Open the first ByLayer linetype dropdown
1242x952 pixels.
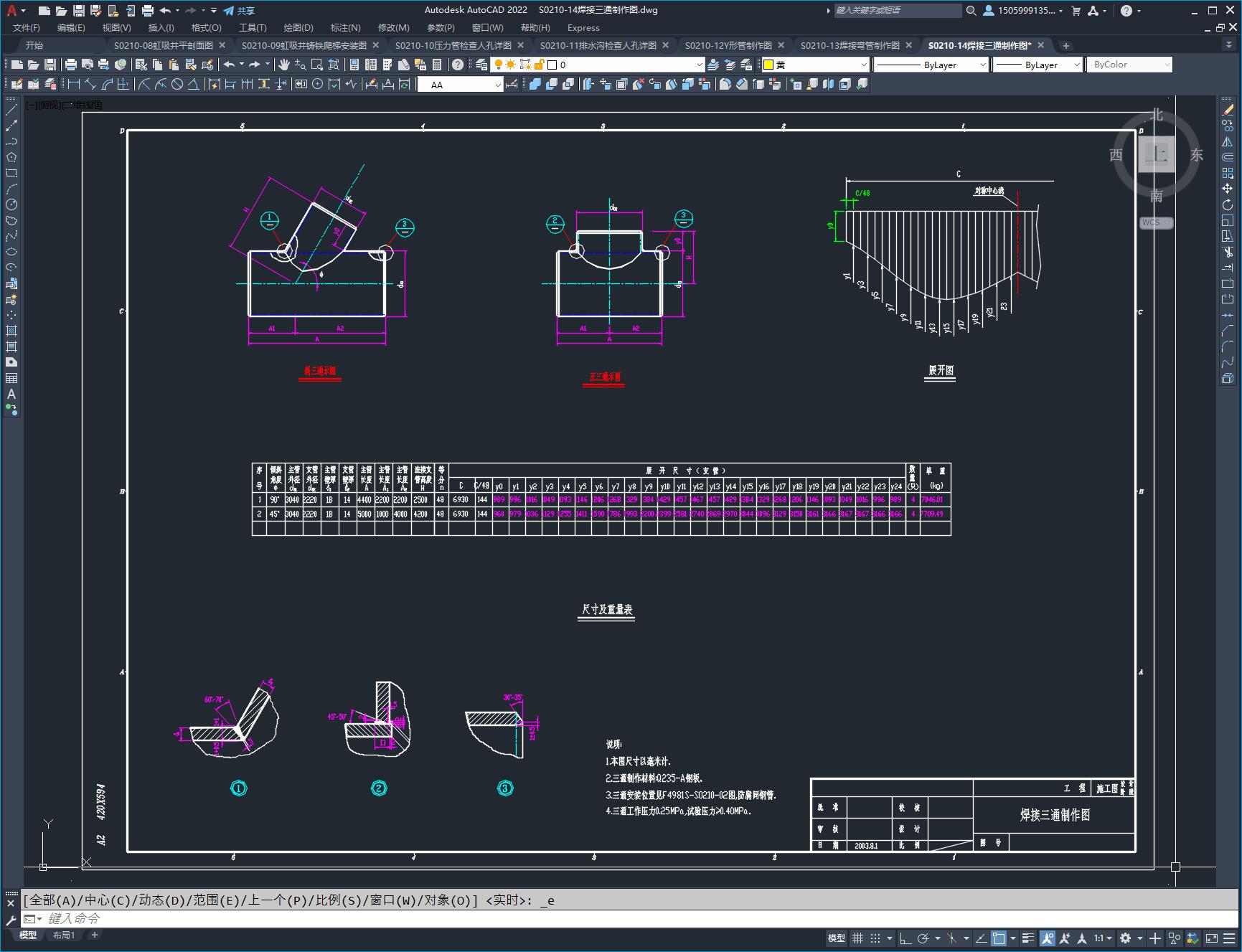931,65
